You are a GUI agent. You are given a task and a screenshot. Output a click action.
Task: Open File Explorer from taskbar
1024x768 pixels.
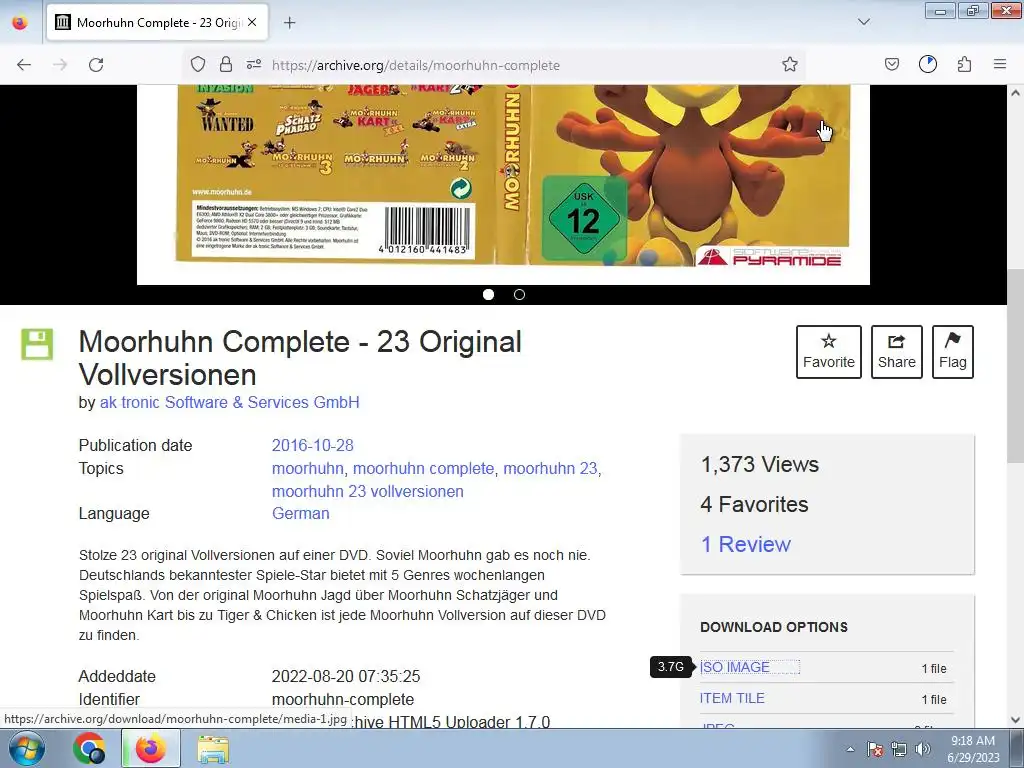213,749
